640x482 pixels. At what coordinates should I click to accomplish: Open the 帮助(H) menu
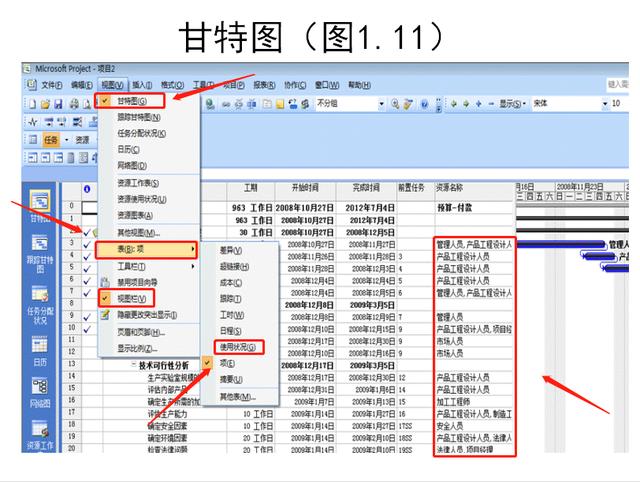click(359, 85)
